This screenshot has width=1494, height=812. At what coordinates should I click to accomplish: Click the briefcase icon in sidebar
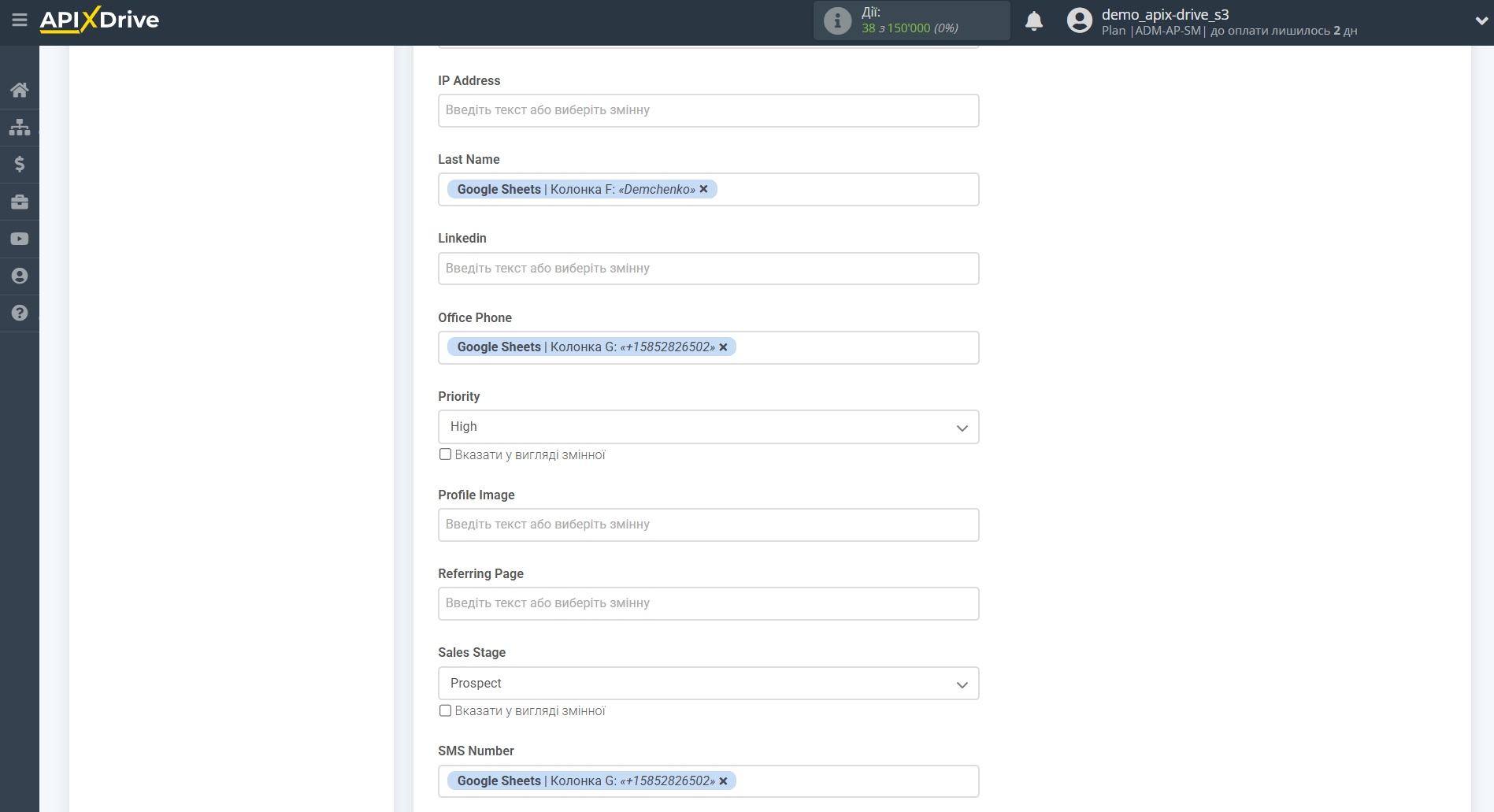[x=20, y=202]
